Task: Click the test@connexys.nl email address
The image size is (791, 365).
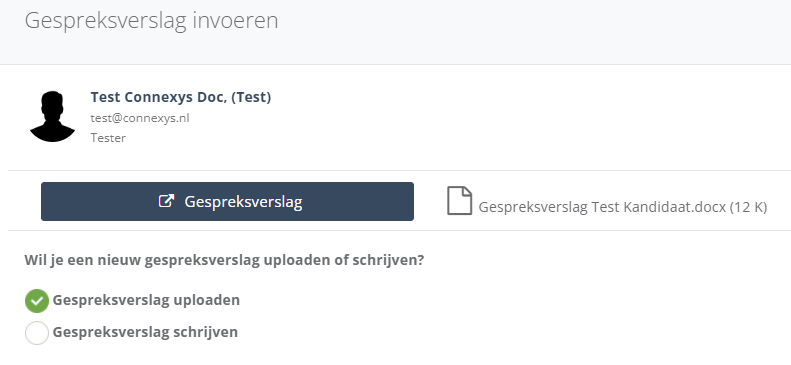Action: (140, 118)
